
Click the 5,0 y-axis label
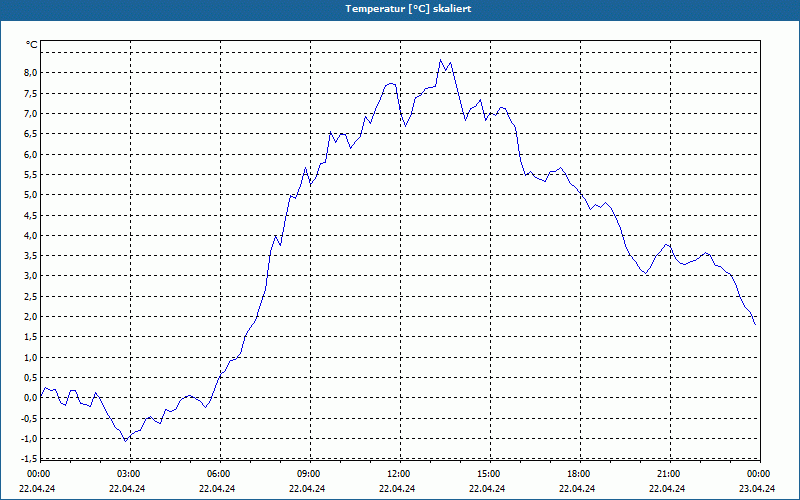[x=31, y=195]
